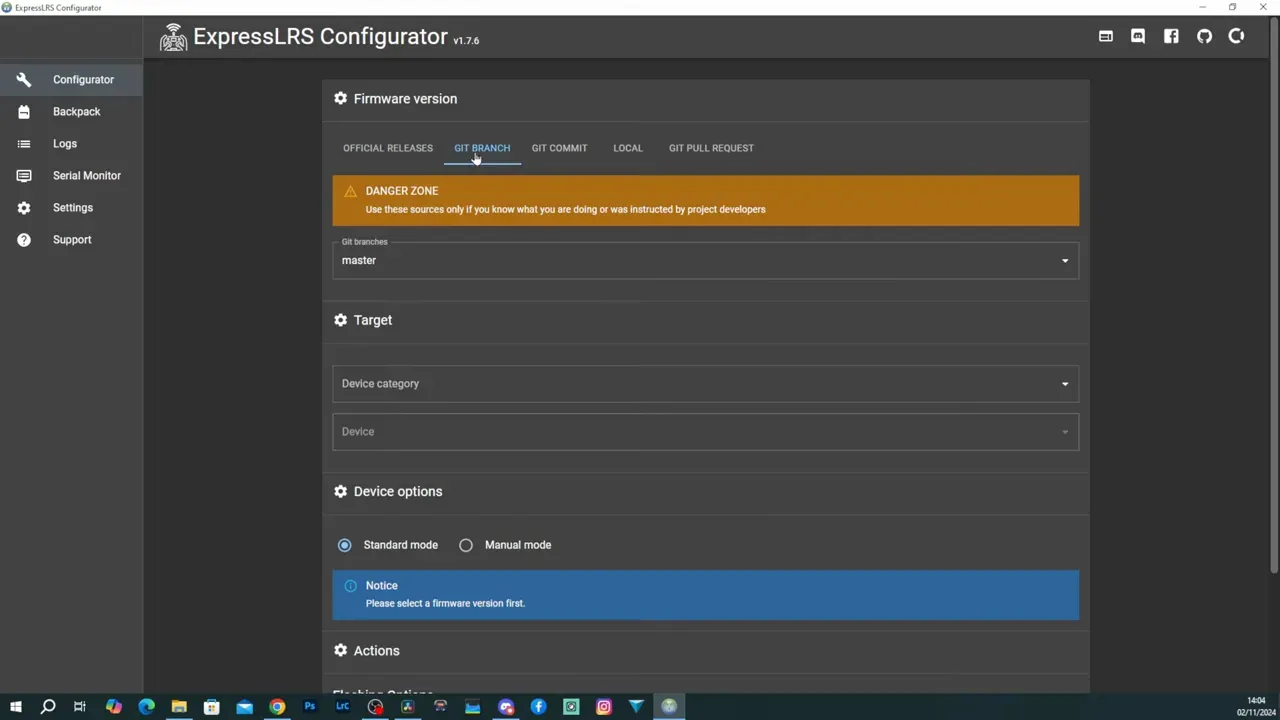Launch Lightroom Classic from the taskbar
Image resolution: width=1280 pixels, height=720 pixels.
tap(342, 707)
